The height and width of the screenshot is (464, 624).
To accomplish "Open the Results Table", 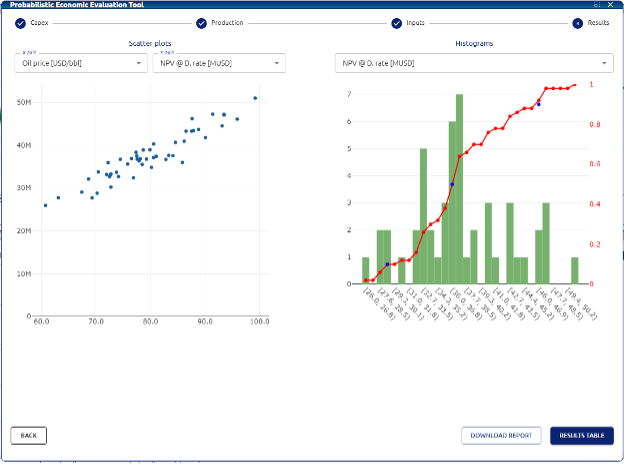I will tap(581, 435).
